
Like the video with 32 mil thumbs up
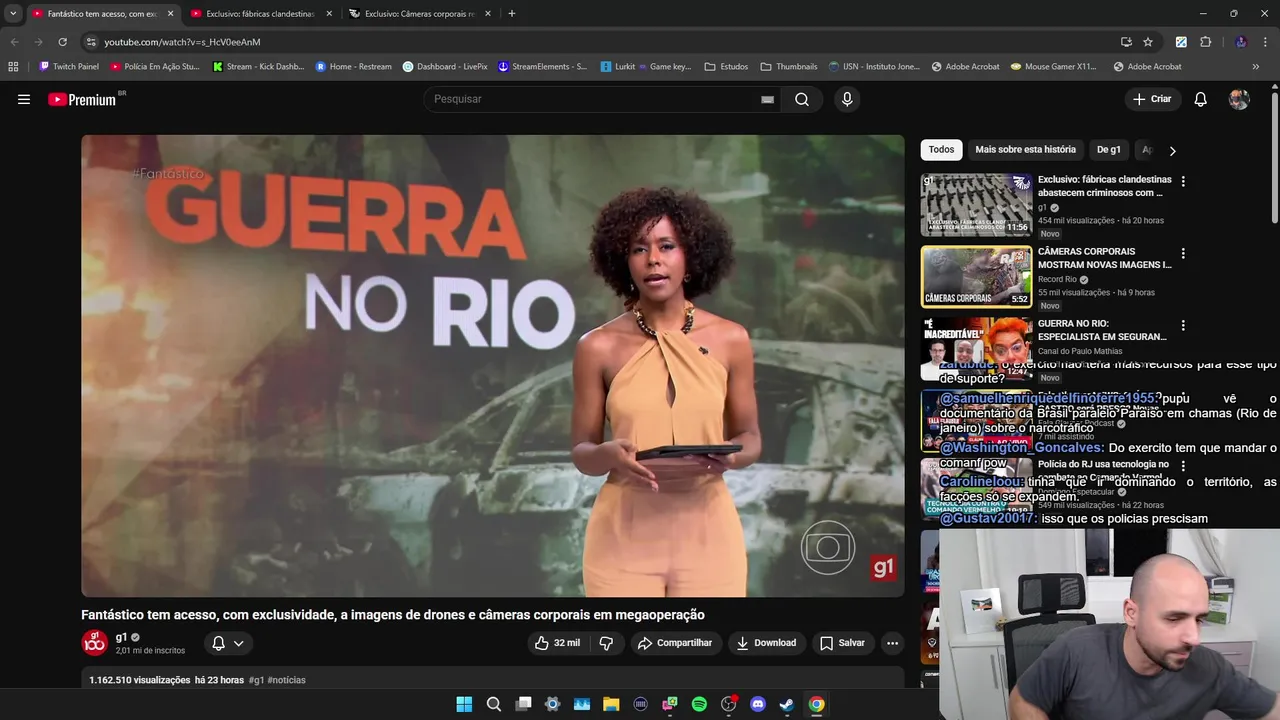coord(557,643)
